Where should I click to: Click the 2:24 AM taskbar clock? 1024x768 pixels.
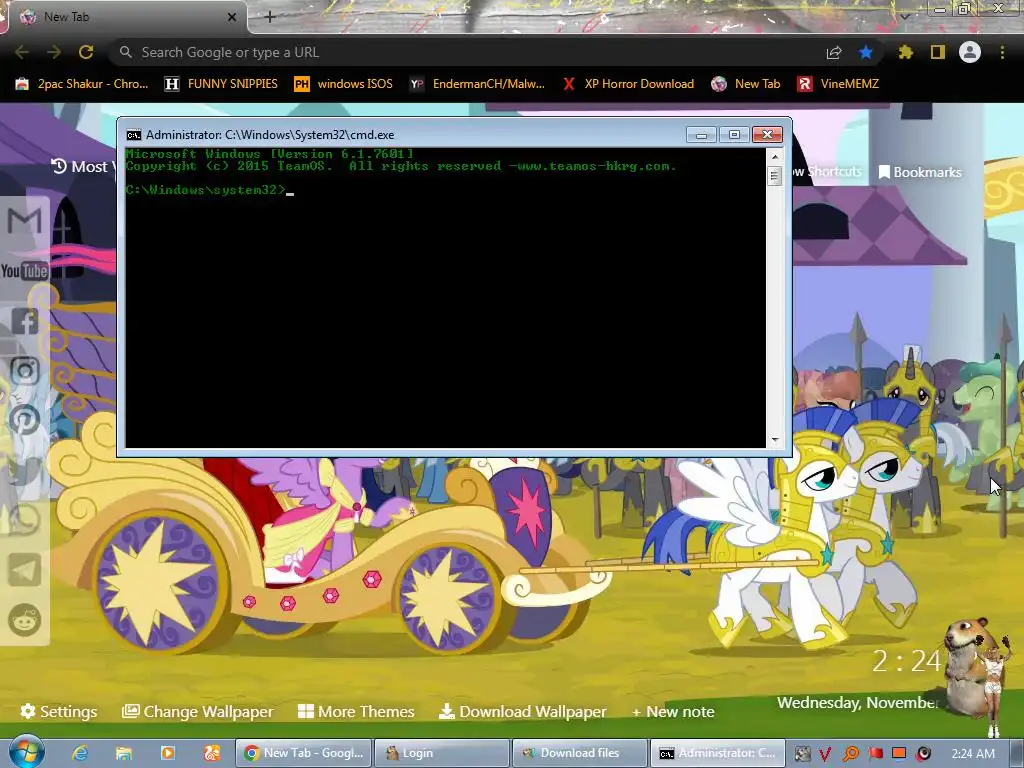click(x=973, y=754)
